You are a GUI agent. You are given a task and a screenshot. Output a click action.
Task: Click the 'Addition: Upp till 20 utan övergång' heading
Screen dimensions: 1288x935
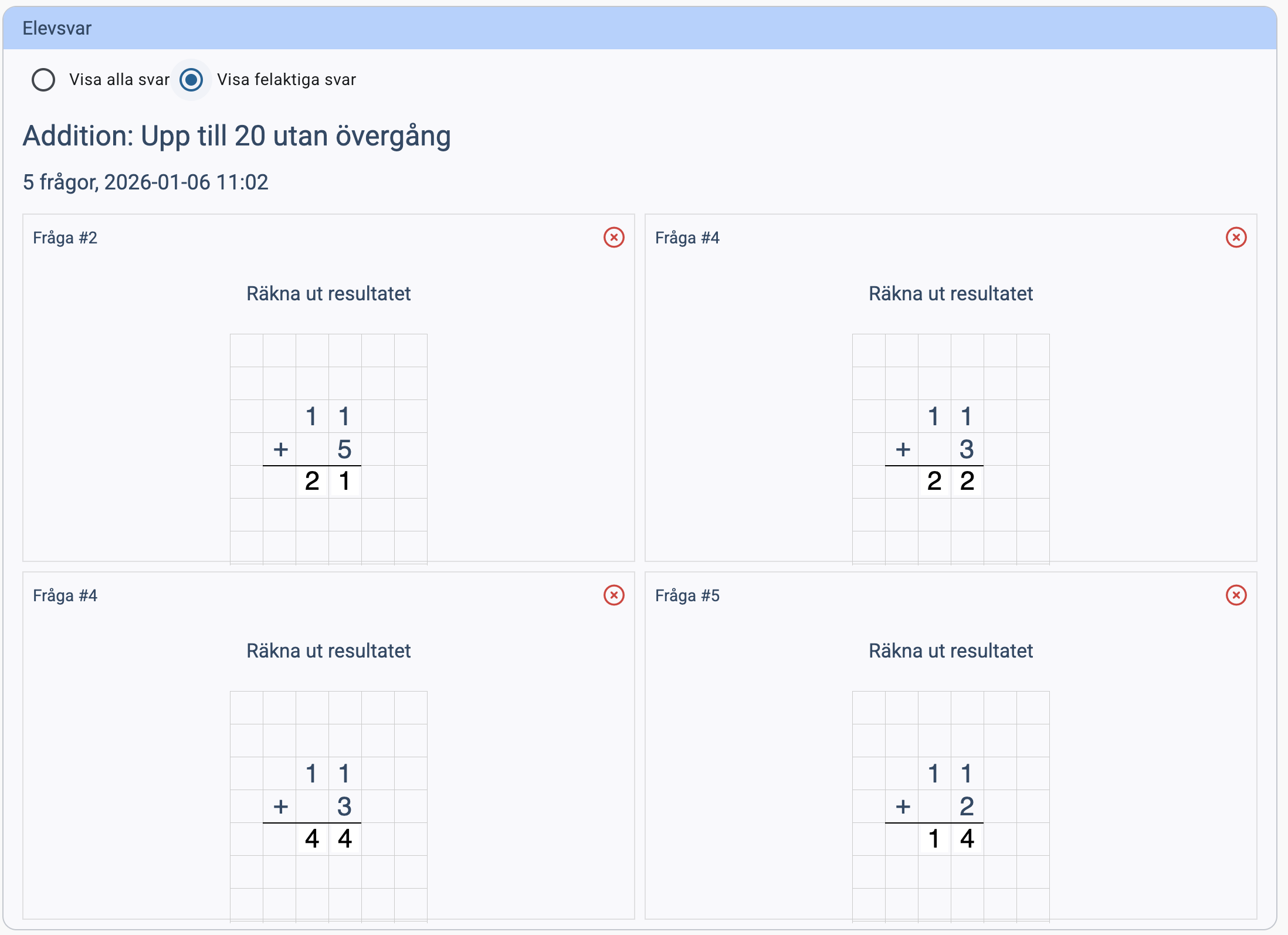point(236,136)
